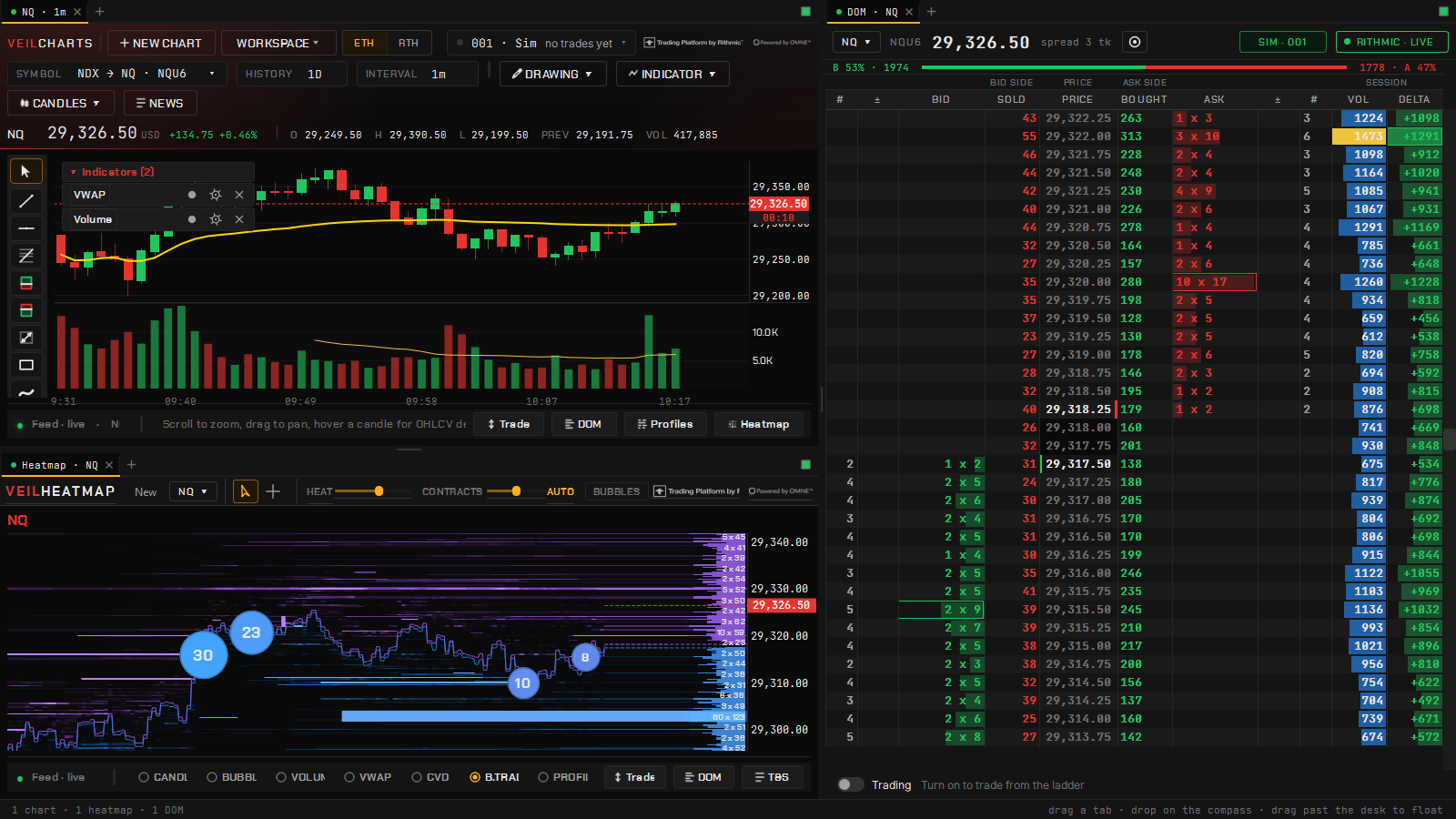Click the TBS button in heatmap footer
This screenshot has width=1456, height=819.
click(773, 777)
